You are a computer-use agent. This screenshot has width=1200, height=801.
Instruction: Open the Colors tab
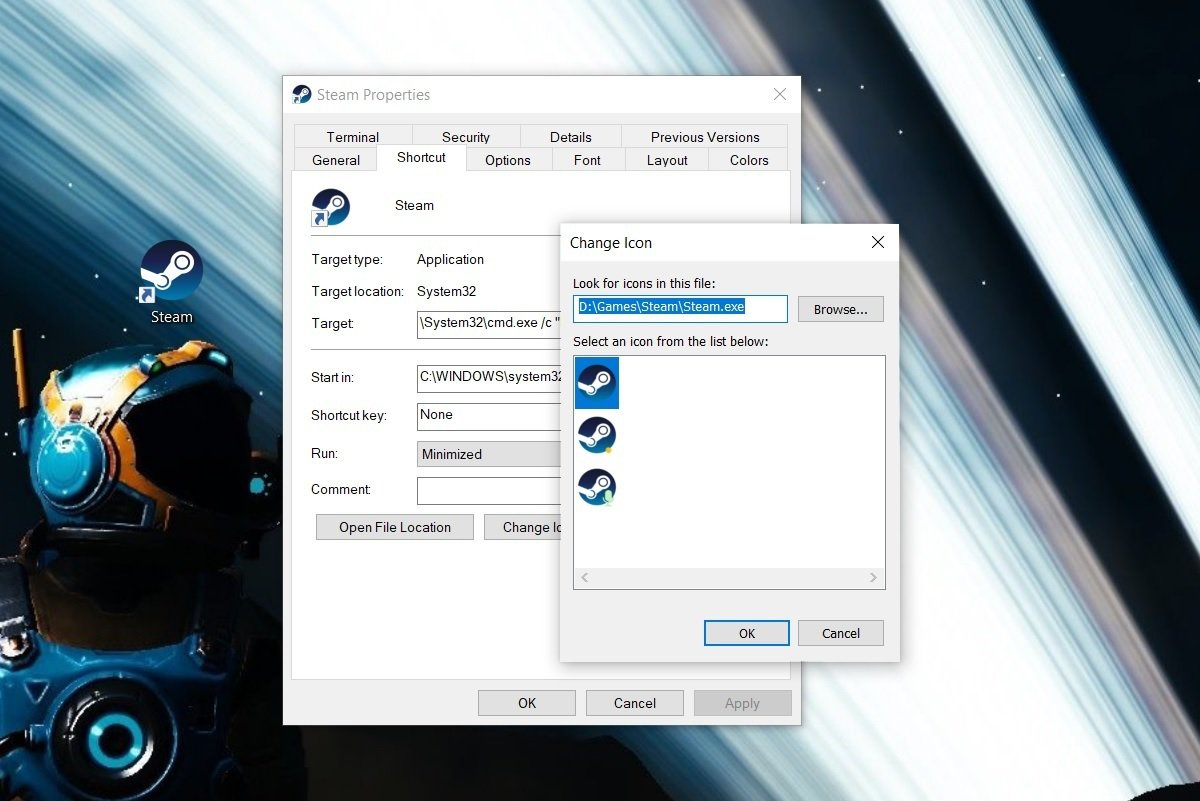pos(749,160)
